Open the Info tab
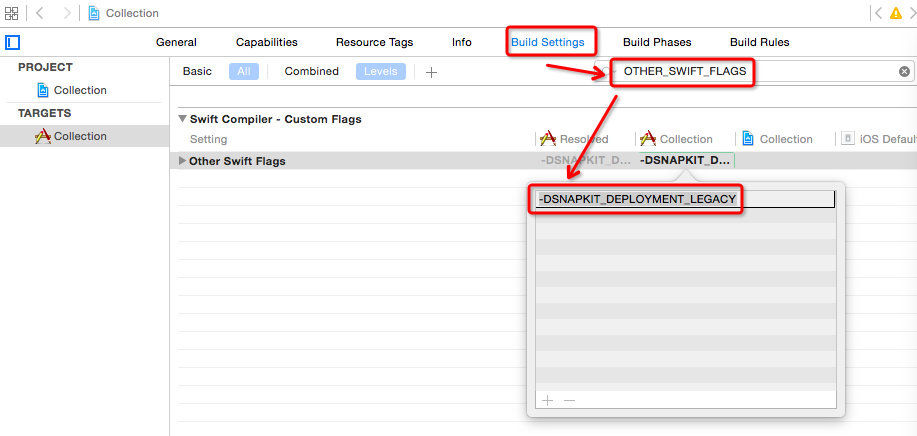Image resolution: width=917 pixels, height=436 pixels. [x=461, y=42]
